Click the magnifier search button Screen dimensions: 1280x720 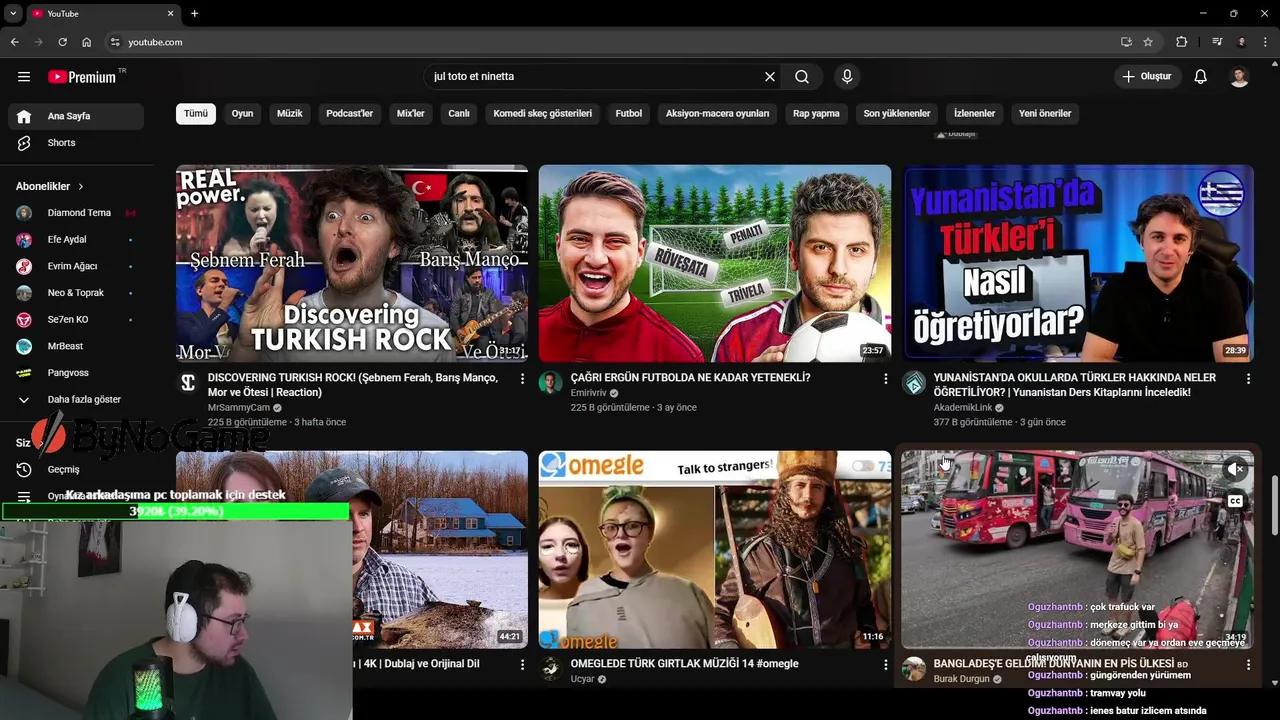point(802,77)
